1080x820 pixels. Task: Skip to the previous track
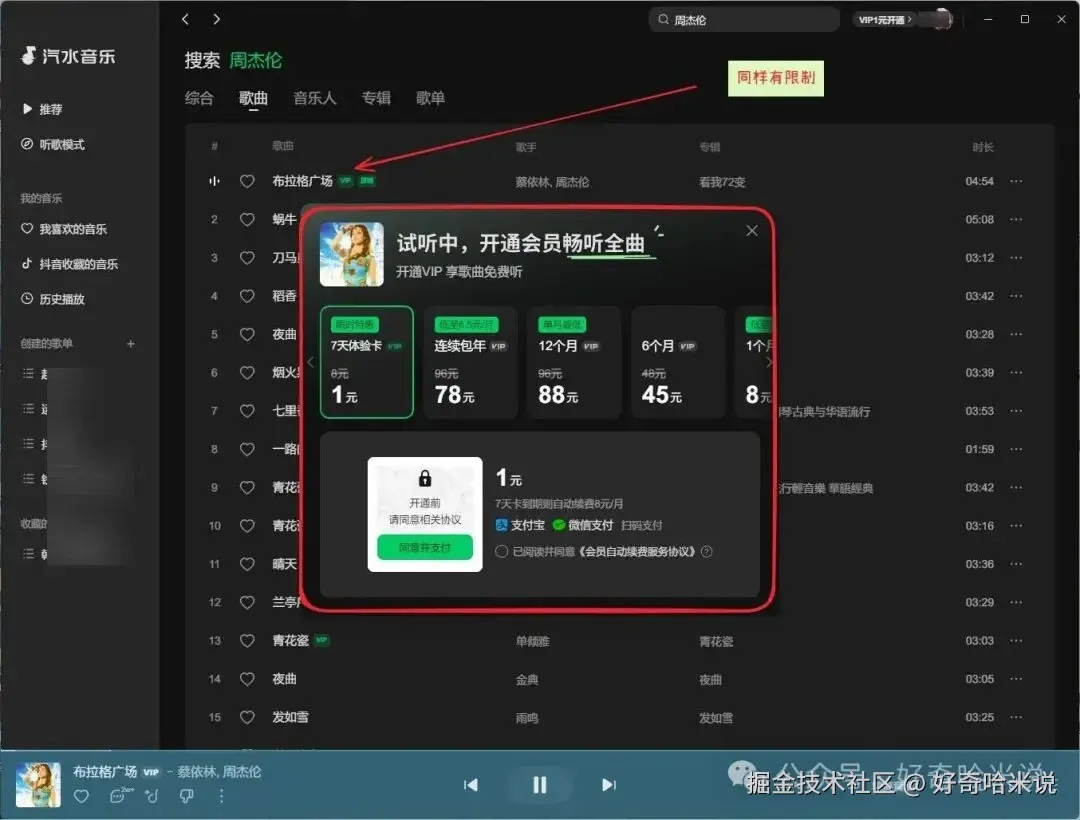471,785
